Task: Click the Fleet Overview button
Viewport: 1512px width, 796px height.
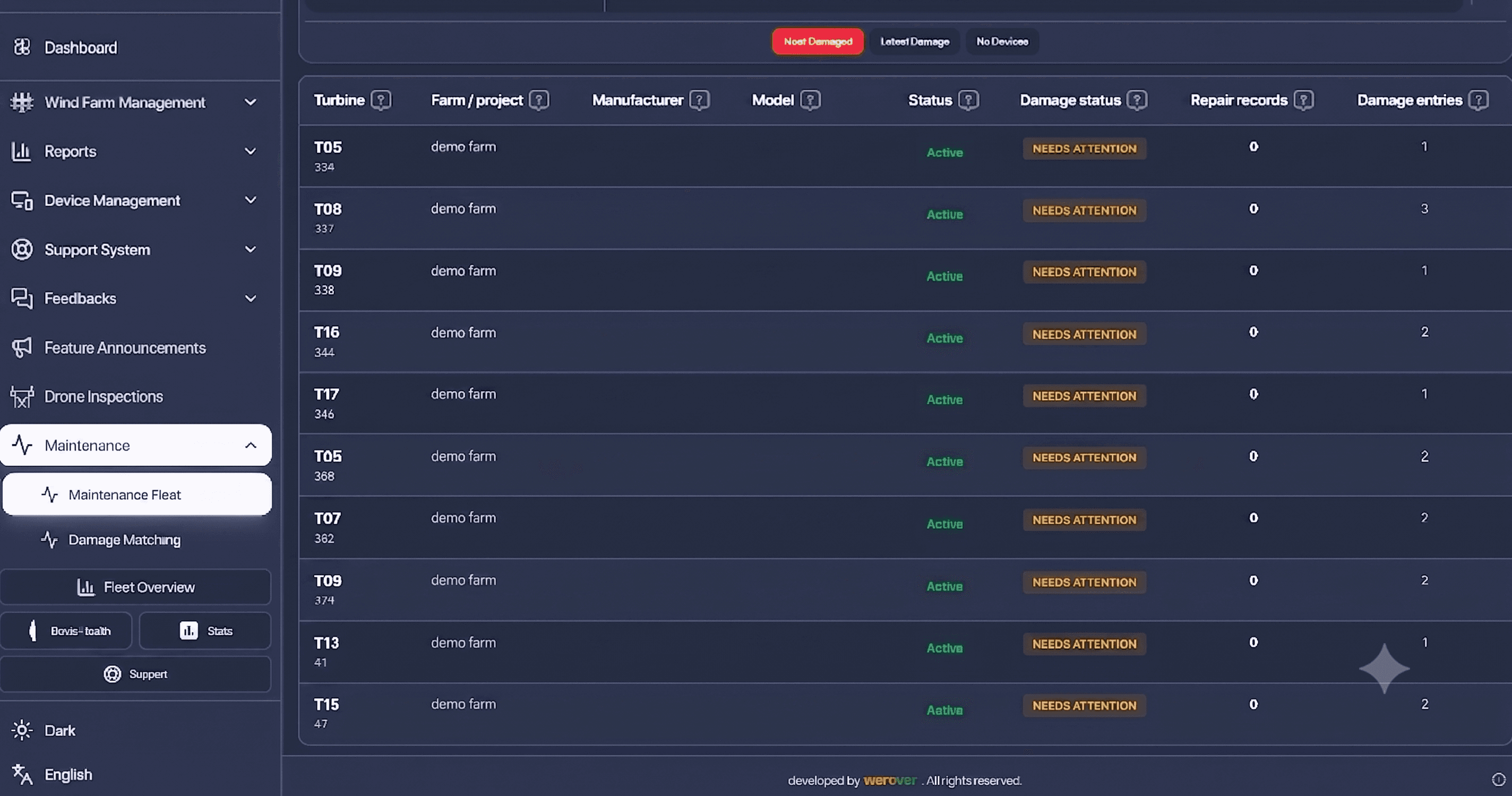Action: tap(135, 586)
